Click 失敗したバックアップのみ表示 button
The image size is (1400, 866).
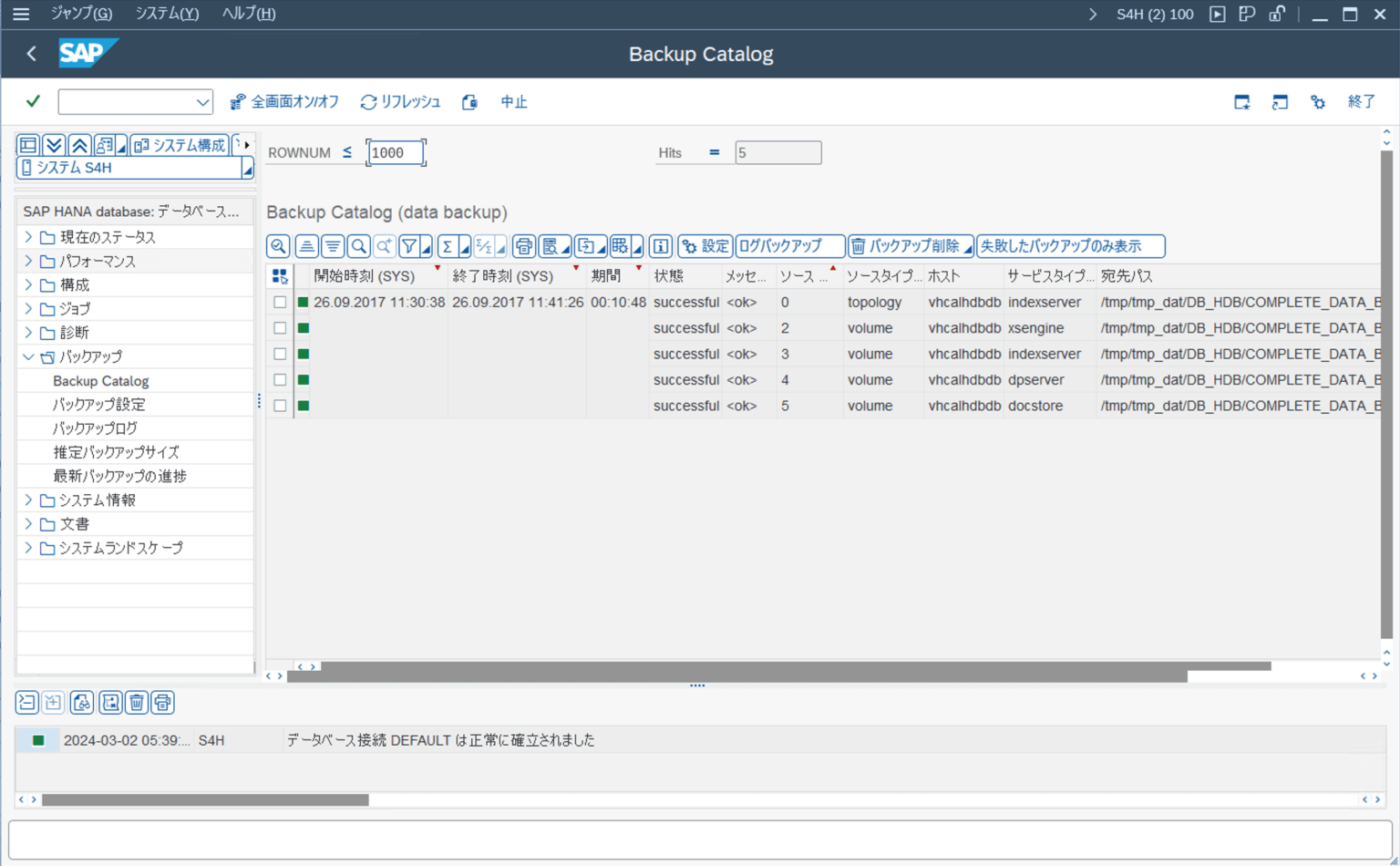click(x=1070, y=246)
